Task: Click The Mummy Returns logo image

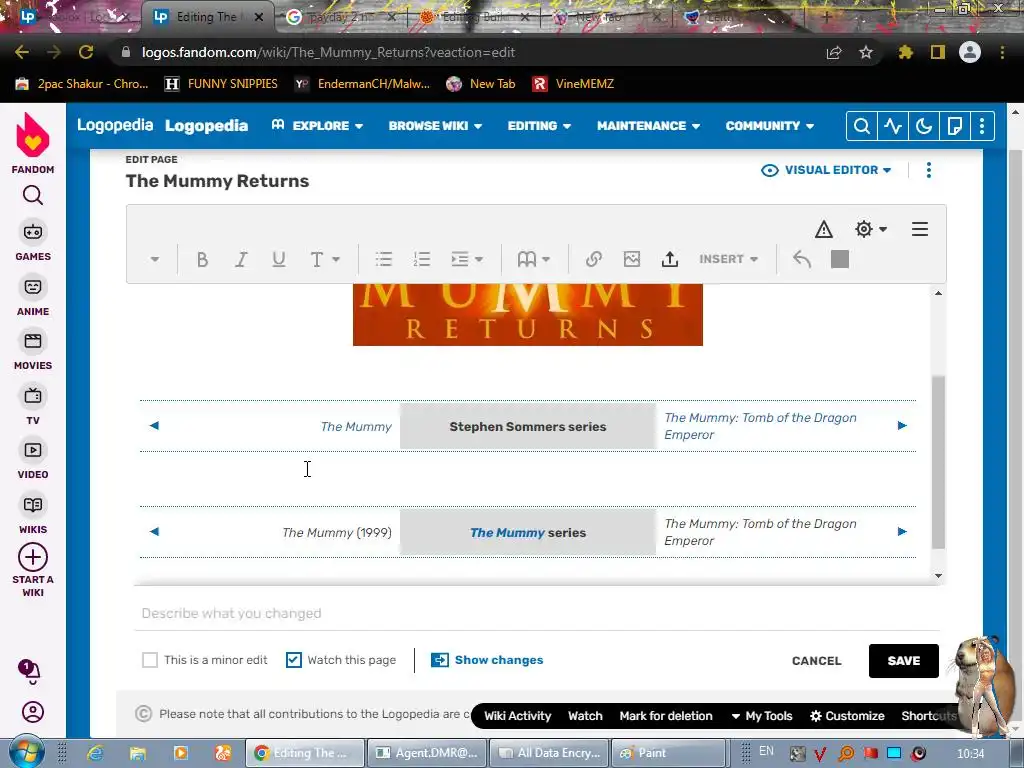Action: (528, 315)
